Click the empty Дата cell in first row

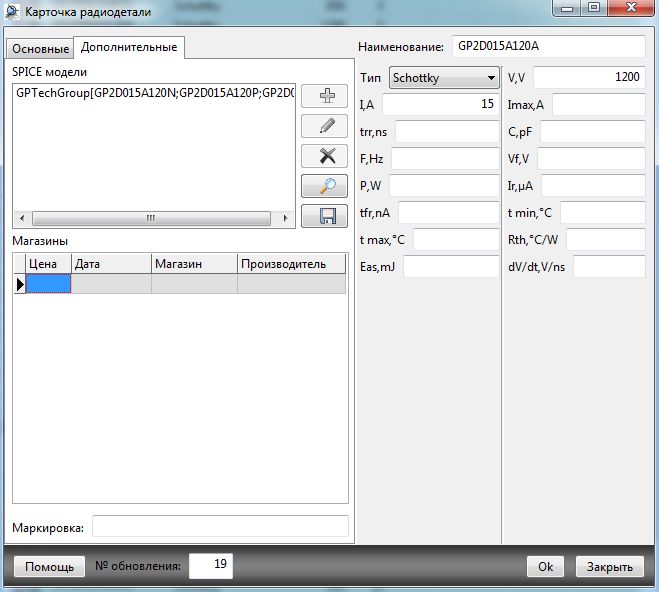pyautogui.click(x=111, y=284)
